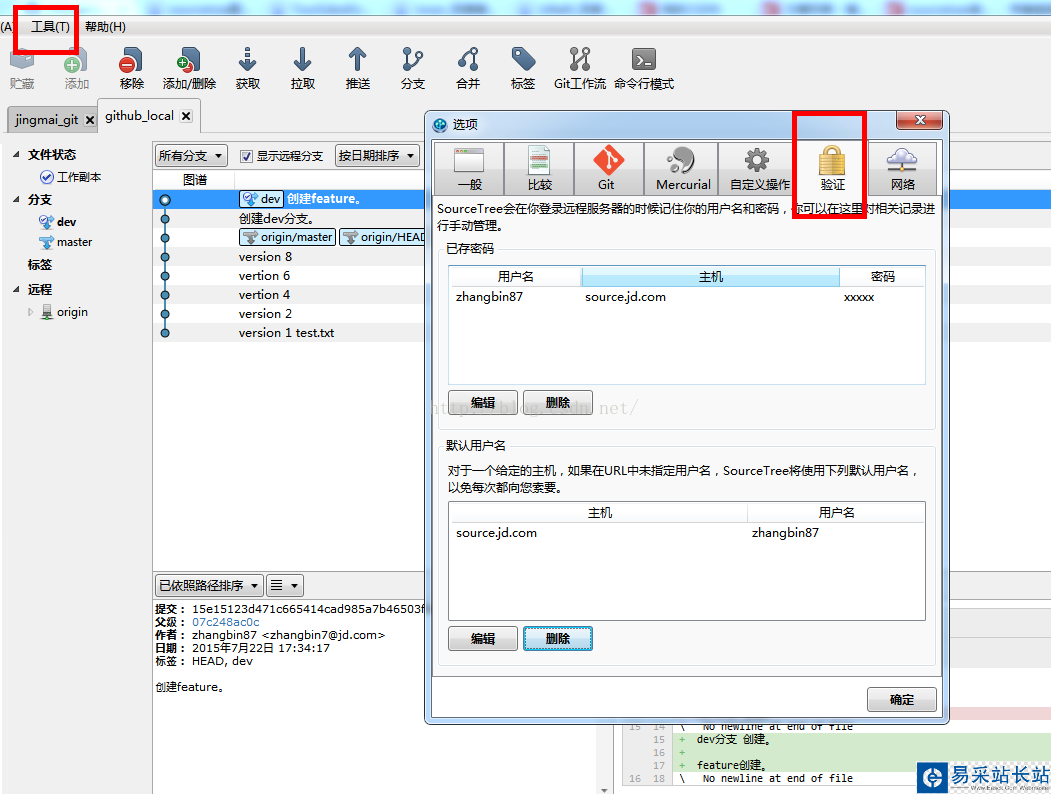The width and height of the screenshot is (1051, 794).
Task: Select the Authentication (验证) tab
Action: (x=832, y=168)
